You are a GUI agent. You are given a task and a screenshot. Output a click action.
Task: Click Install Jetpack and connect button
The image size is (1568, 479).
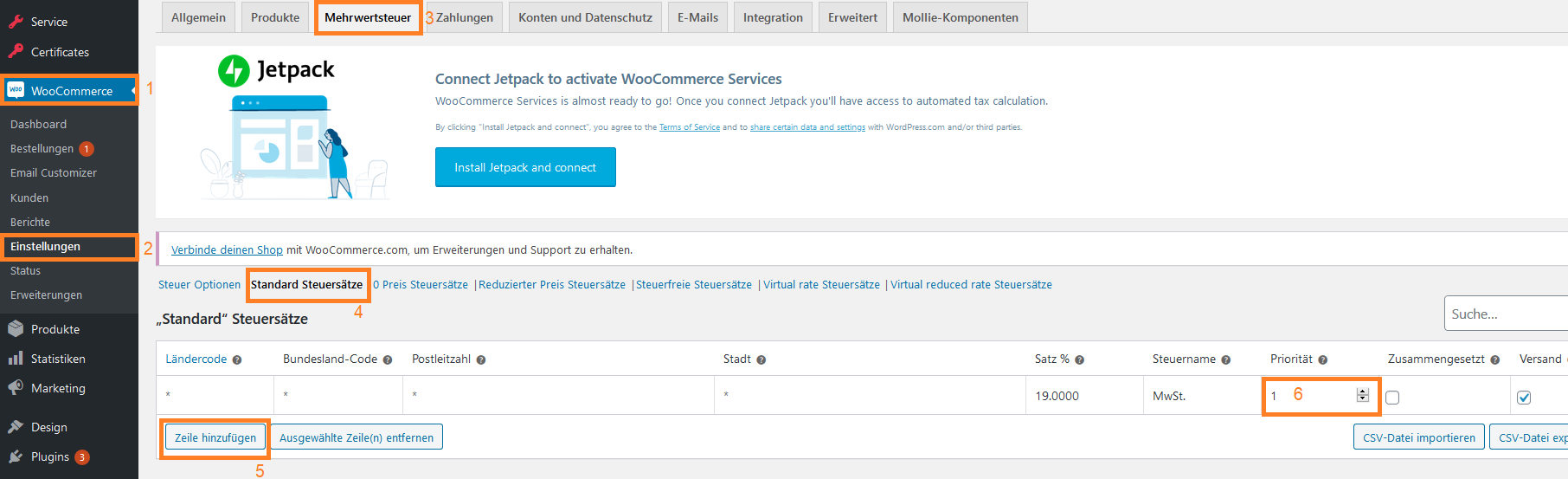[525, 167]
